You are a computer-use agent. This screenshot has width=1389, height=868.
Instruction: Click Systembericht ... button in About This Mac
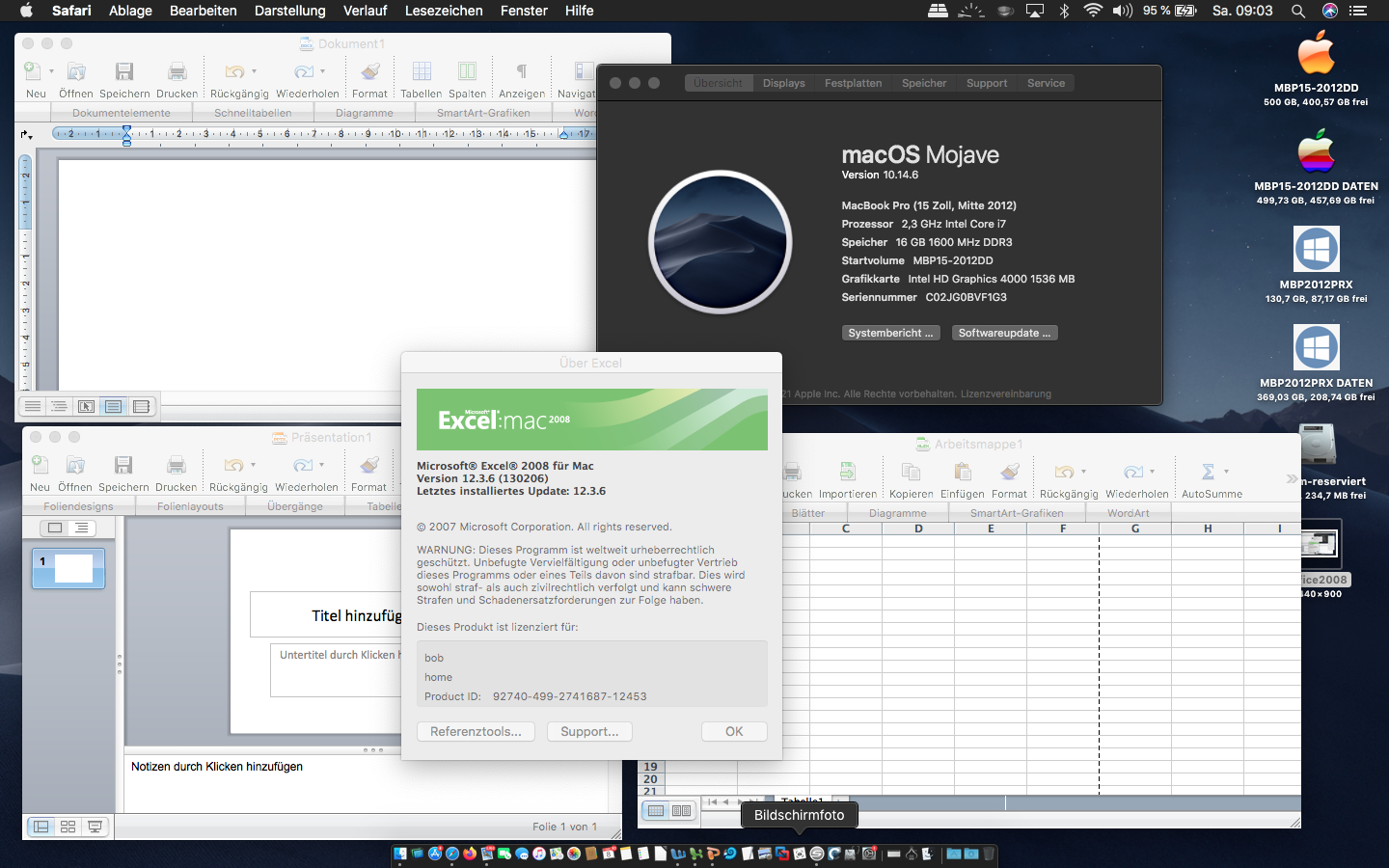coord(890,333)
